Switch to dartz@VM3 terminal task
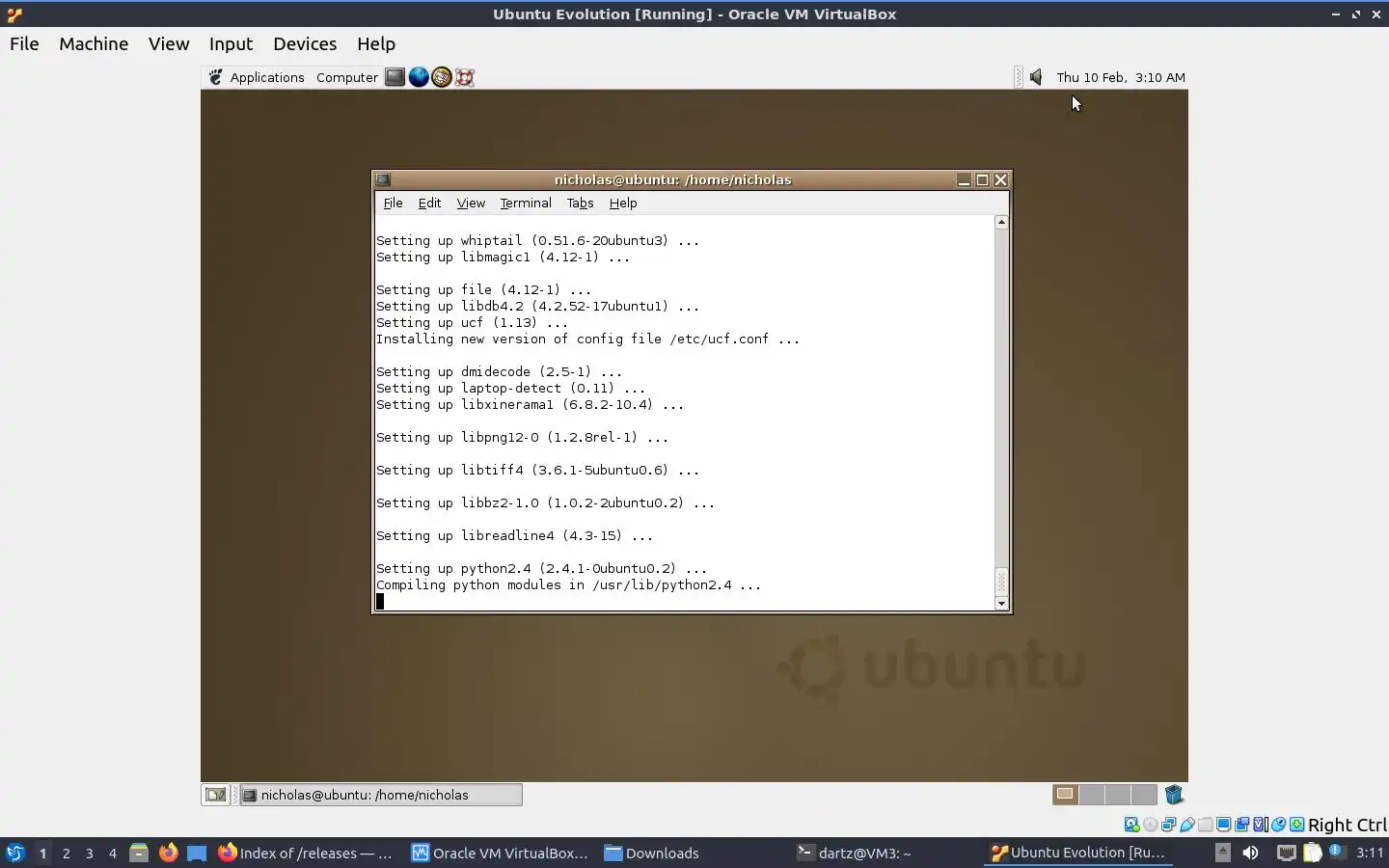This screenshot has width=1389, height=868. (x=855, y=853)
